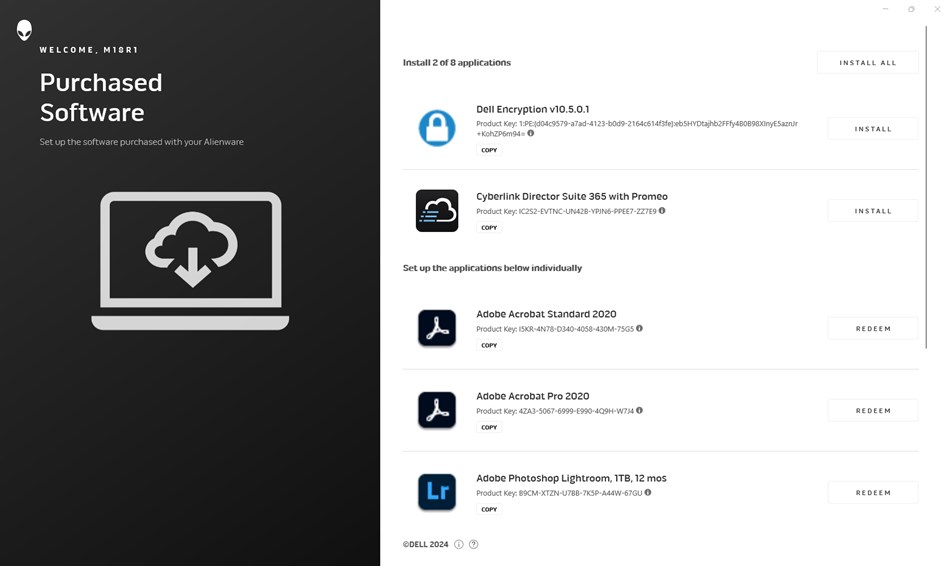Show info for Acrobat Pro product key
The height and width of the screenshot is (566, 950).
pyautogui.click(x=639, y=410)
